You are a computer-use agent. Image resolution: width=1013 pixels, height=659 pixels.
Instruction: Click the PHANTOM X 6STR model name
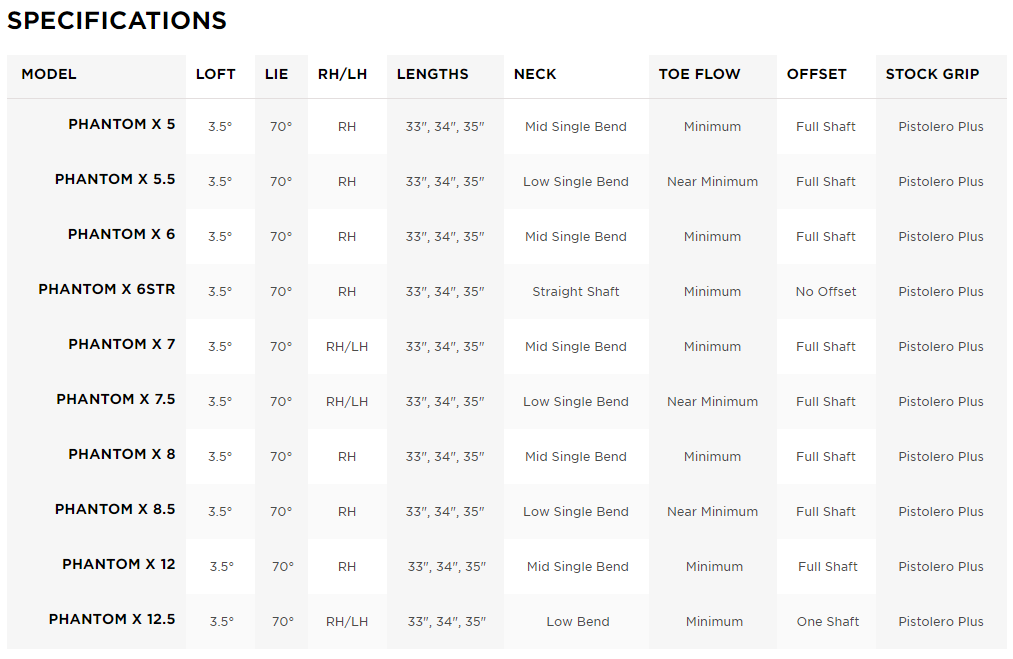pos(107,289)
